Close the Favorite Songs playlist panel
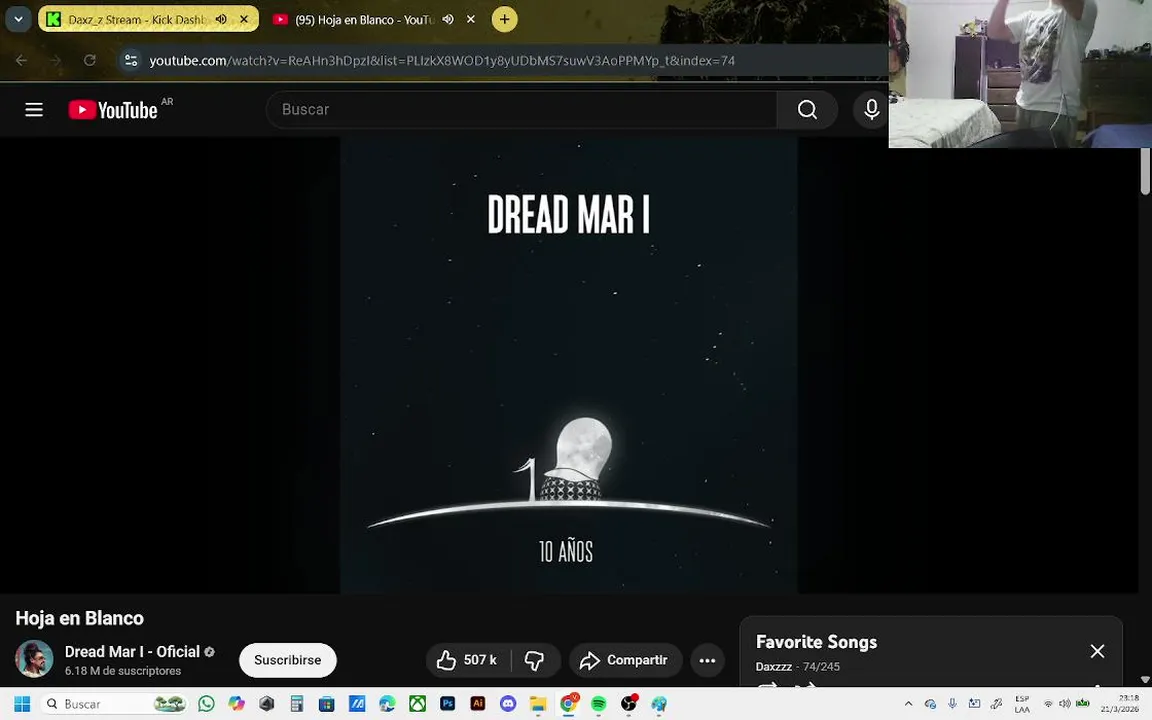Screen dimensions: 1152x720 pyautogui.click(x=1097, y=651)
